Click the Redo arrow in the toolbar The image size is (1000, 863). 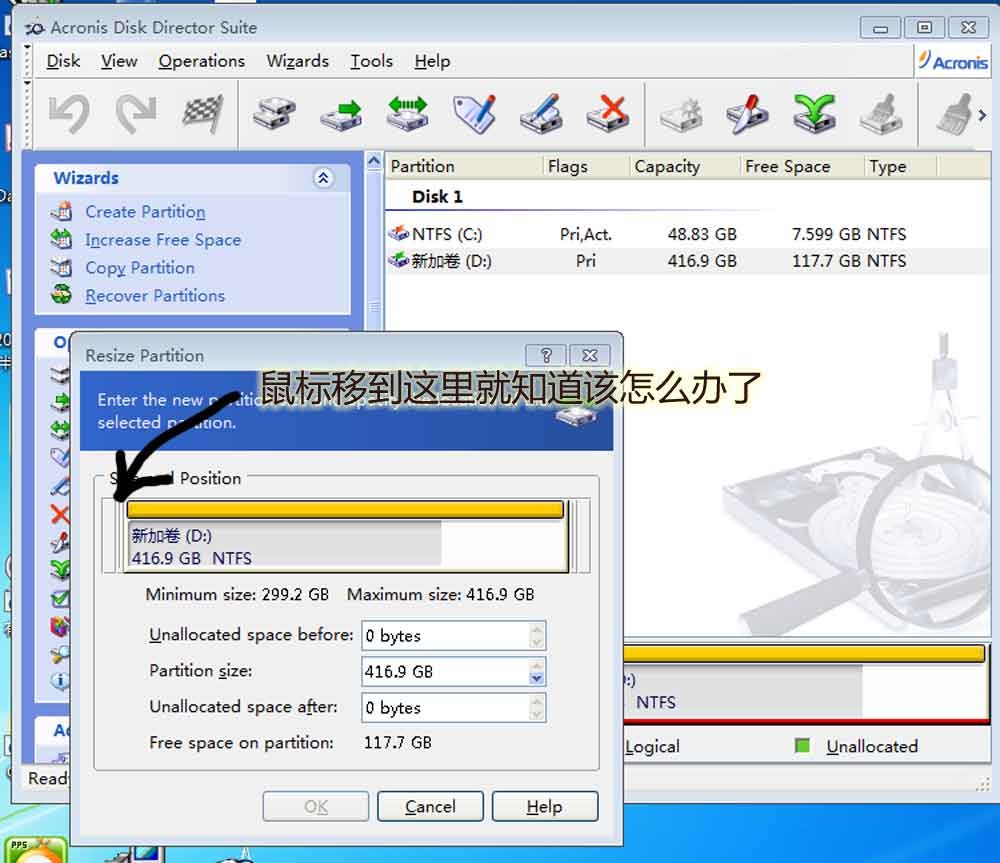pos(136,114)
